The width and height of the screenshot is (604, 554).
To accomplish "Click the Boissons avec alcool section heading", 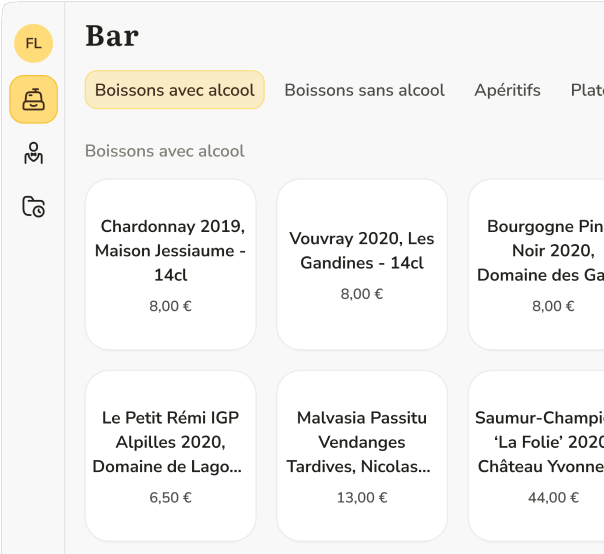I will tap(164, 151).
